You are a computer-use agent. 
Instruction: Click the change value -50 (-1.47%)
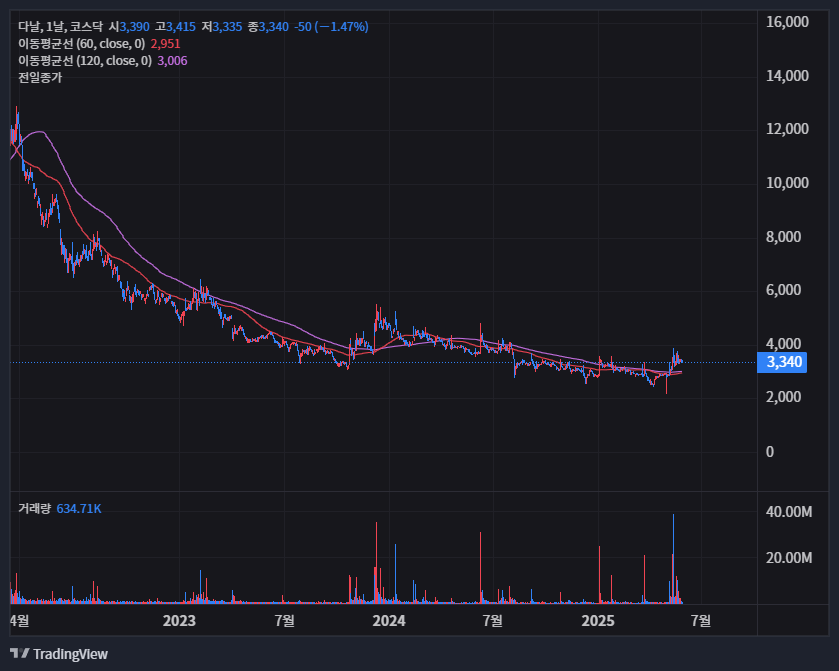coord(331,27)
